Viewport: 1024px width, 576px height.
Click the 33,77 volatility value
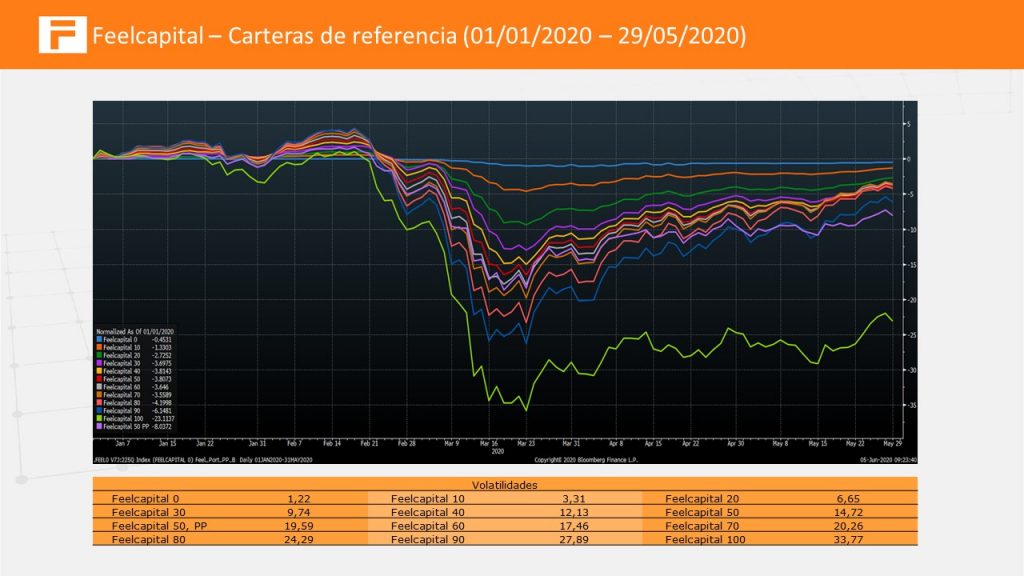848,539
